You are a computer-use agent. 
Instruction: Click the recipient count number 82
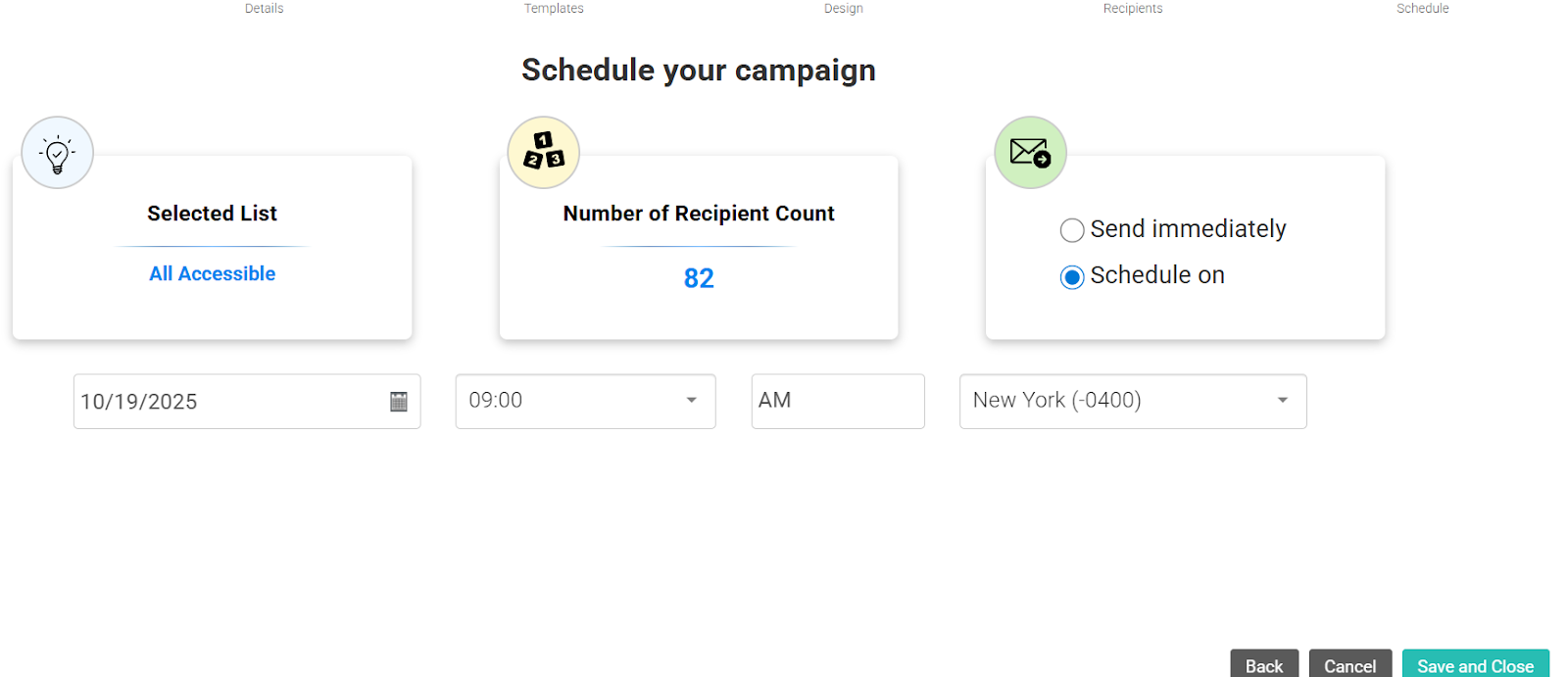(x=699, y=278)
